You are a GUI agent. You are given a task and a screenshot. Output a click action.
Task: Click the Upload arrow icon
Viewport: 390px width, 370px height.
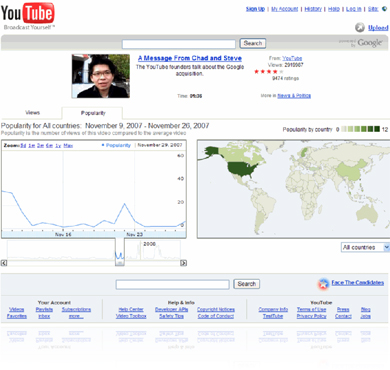pyautogui.click(x=360, y=27)
